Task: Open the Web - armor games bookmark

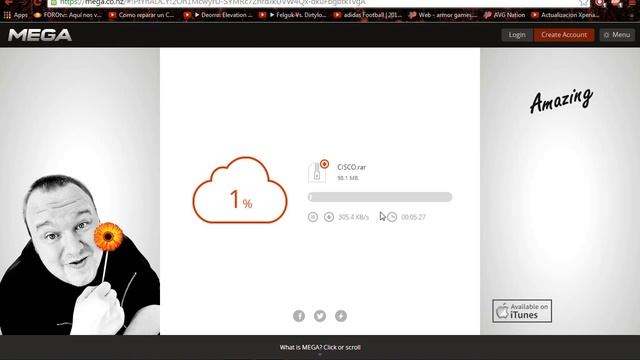Action: pos(443,15)
